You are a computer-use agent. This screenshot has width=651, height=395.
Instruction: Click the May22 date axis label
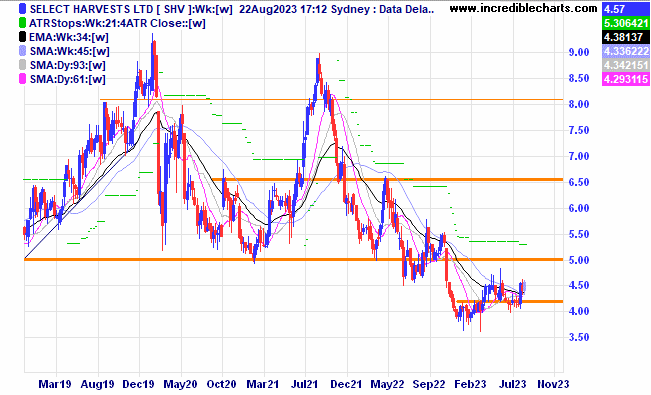point(387,384)
